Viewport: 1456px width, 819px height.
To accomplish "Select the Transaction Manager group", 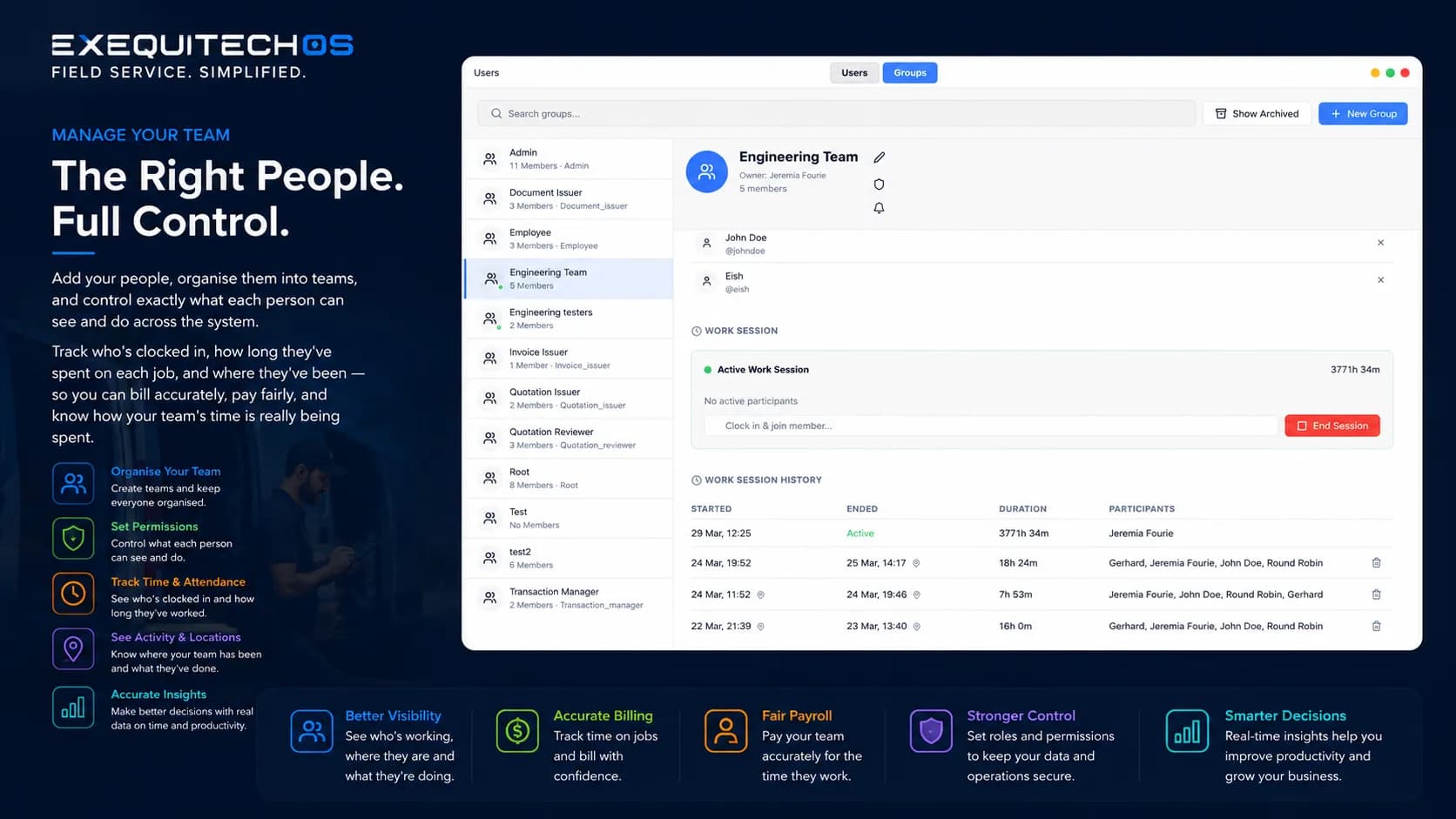I will point(569,598).
